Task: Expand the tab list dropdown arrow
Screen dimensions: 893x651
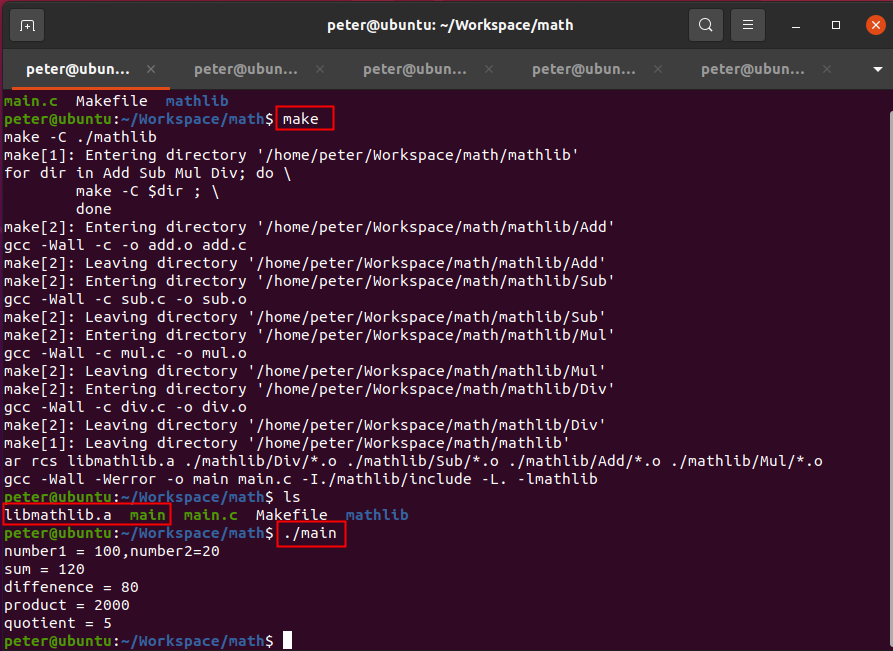Action: click(877, 69)
